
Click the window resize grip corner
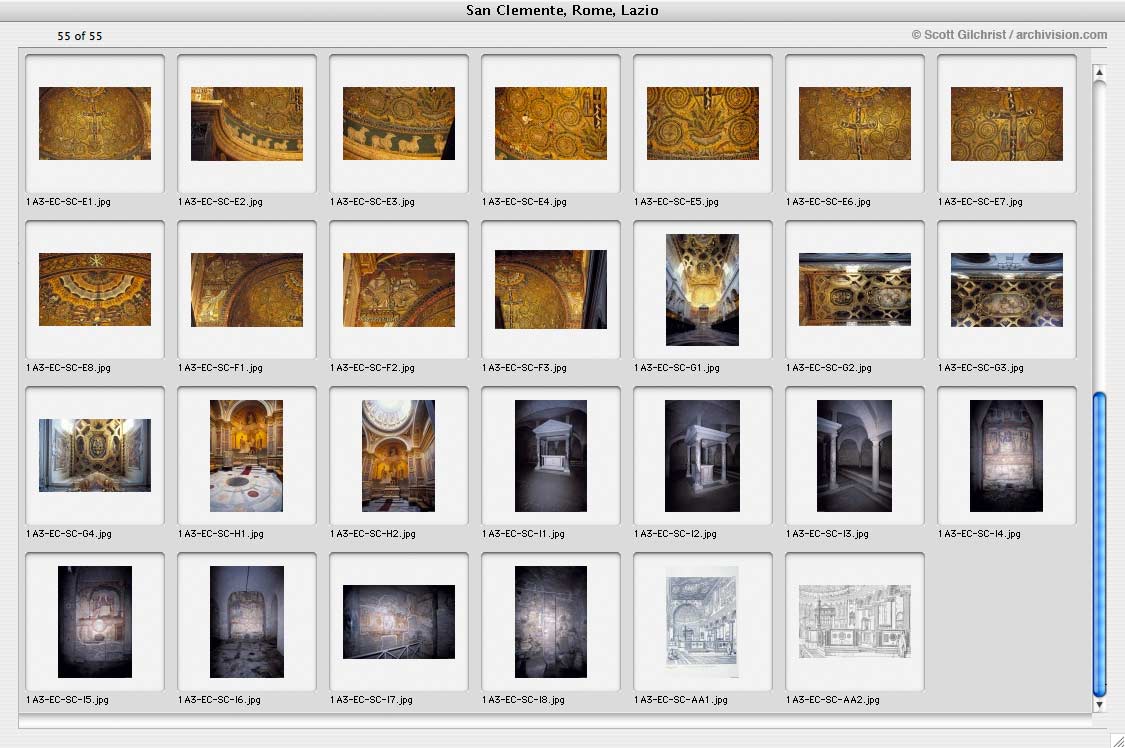1117,740
